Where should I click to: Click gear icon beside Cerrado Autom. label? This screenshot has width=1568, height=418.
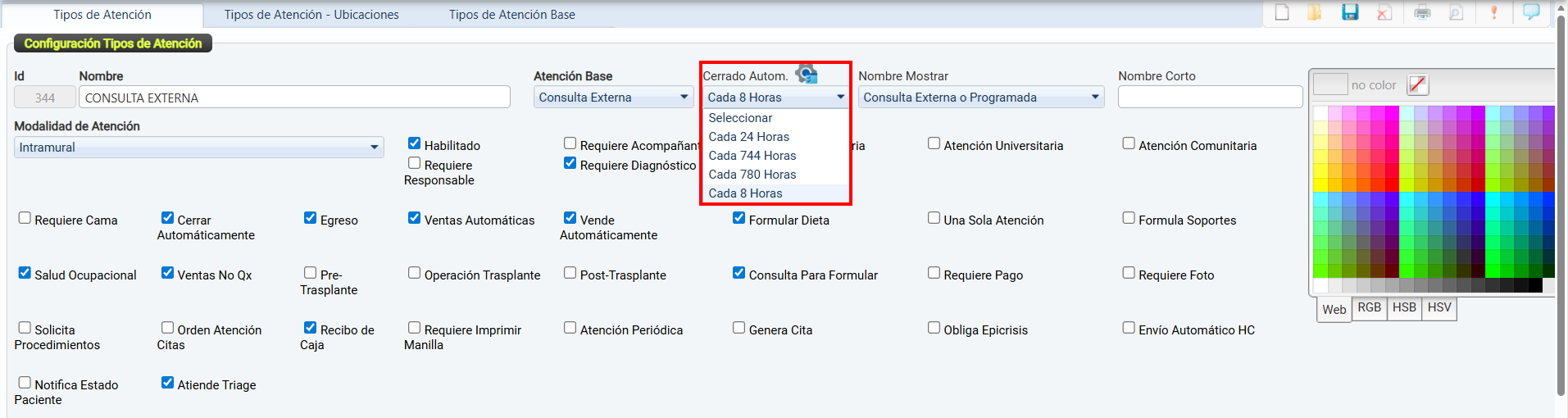click(807, 75)
